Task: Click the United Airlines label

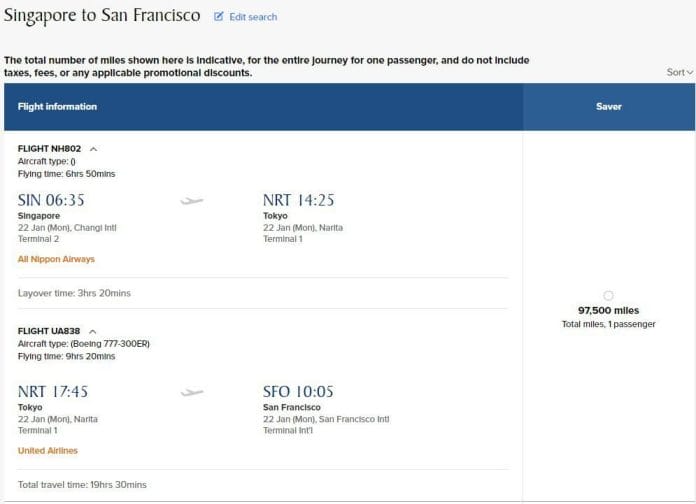Action: point(47,450)
